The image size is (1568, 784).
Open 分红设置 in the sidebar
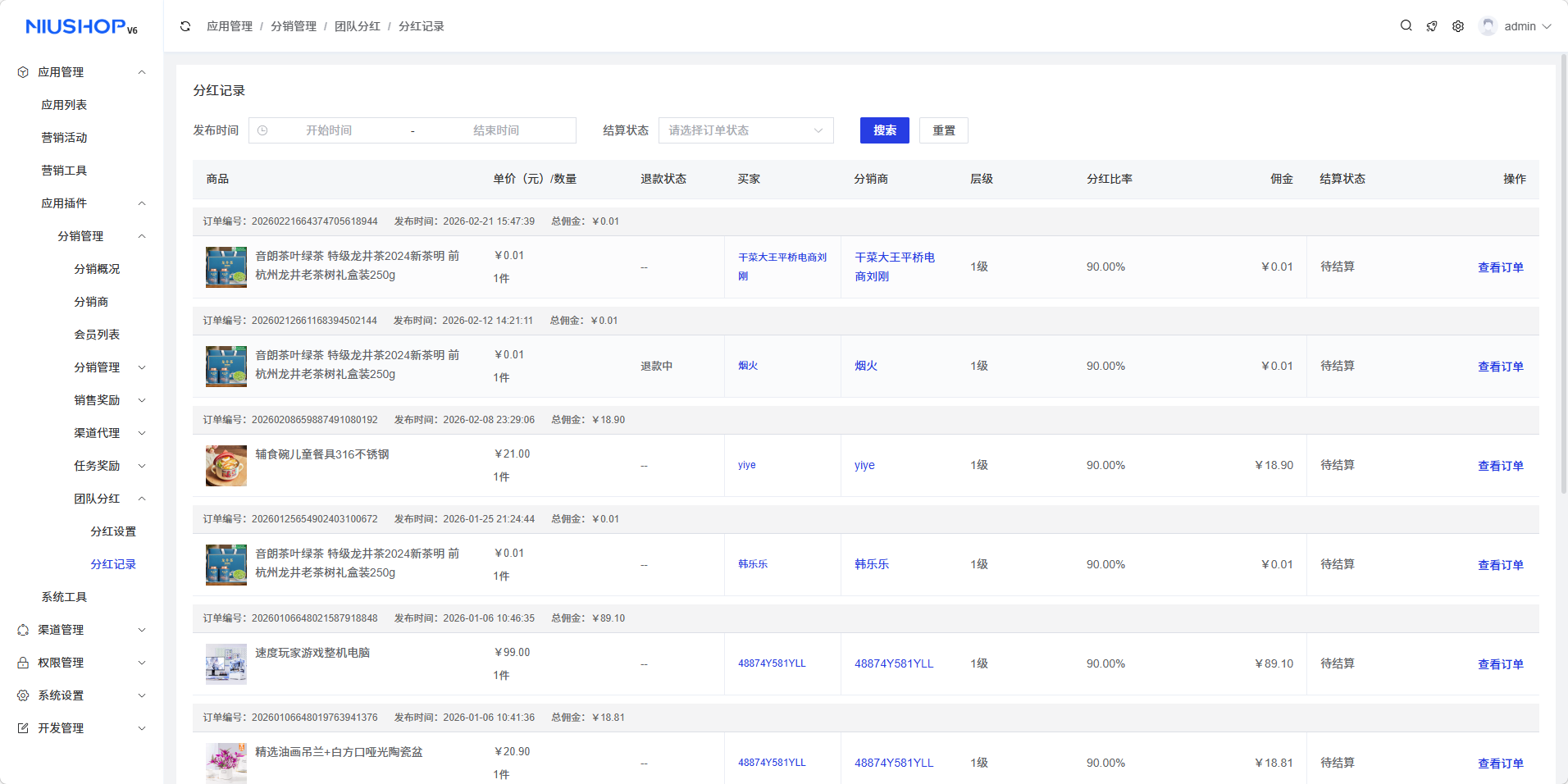[113, 531]
